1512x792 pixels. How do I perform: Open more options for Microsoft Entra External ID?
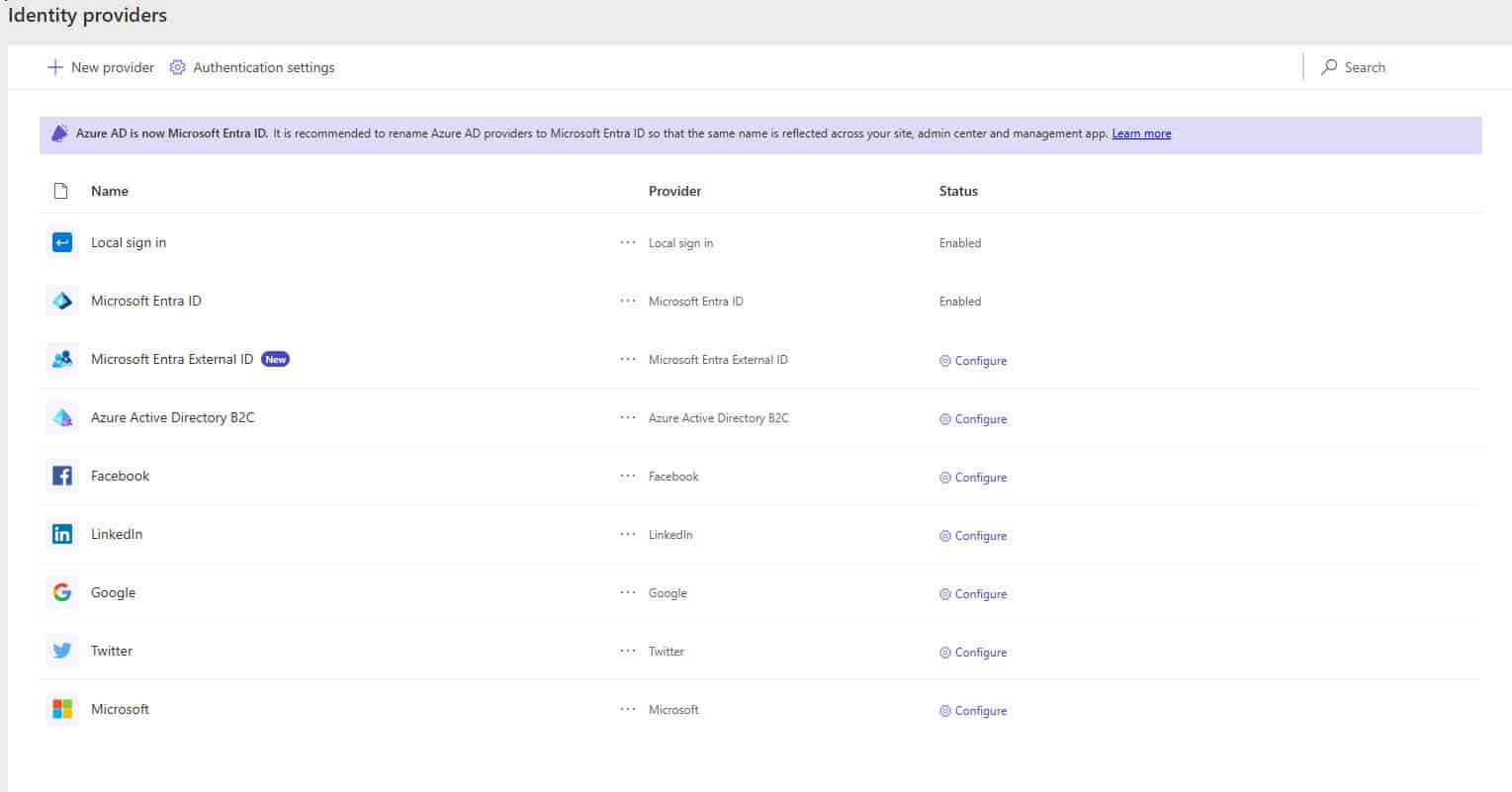[628, 359]
